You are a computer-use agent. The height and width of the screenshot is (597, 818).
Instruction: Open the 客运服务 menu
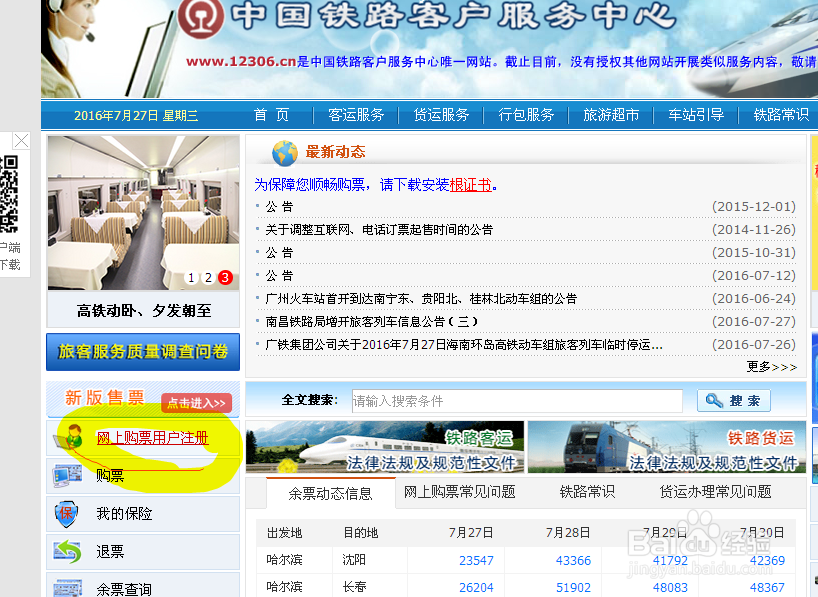click(356, 115)
